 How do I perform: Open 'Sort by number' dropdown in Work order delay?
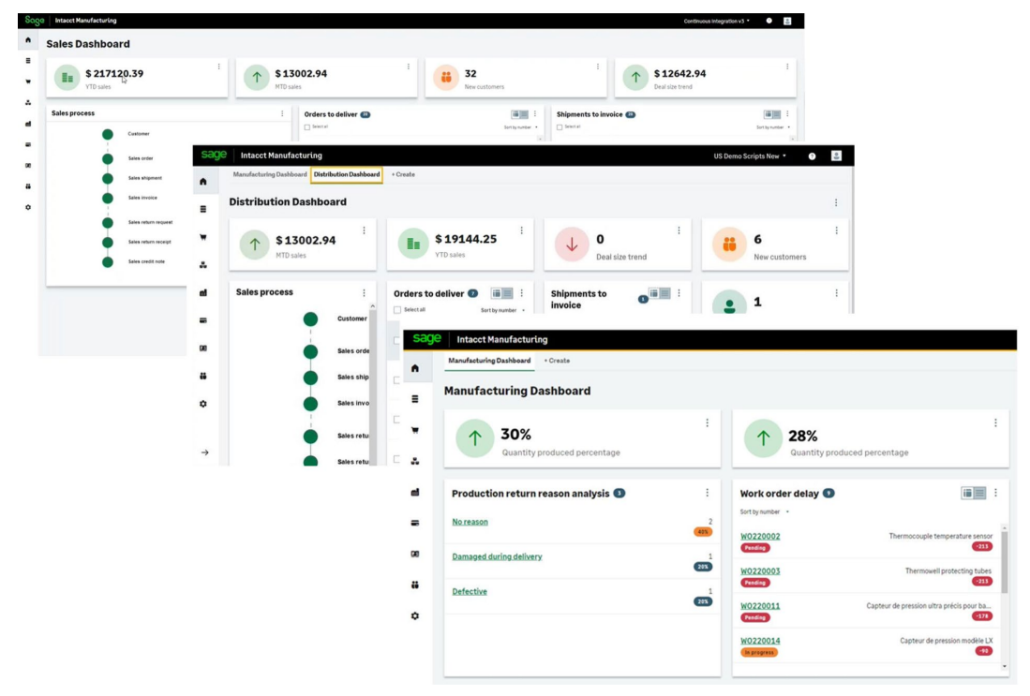click(764, 511)
